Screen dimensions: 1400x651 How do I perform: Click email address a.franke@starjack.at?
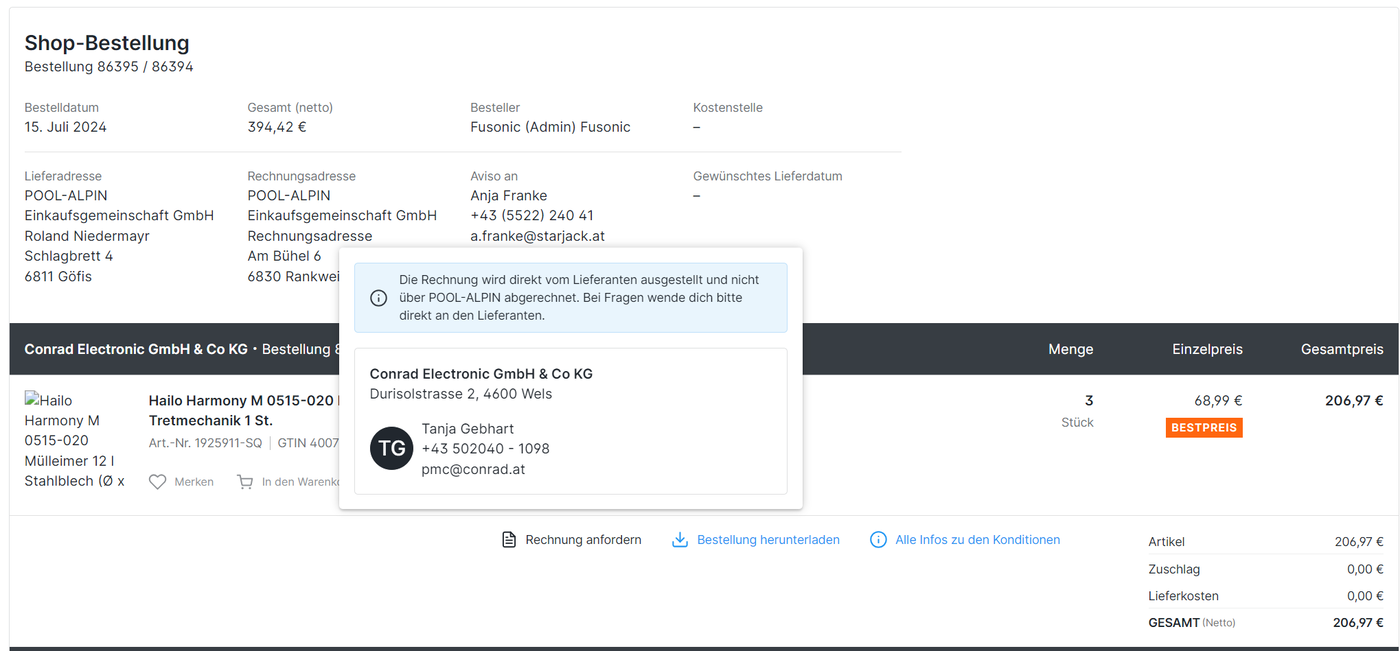(537, 236)
